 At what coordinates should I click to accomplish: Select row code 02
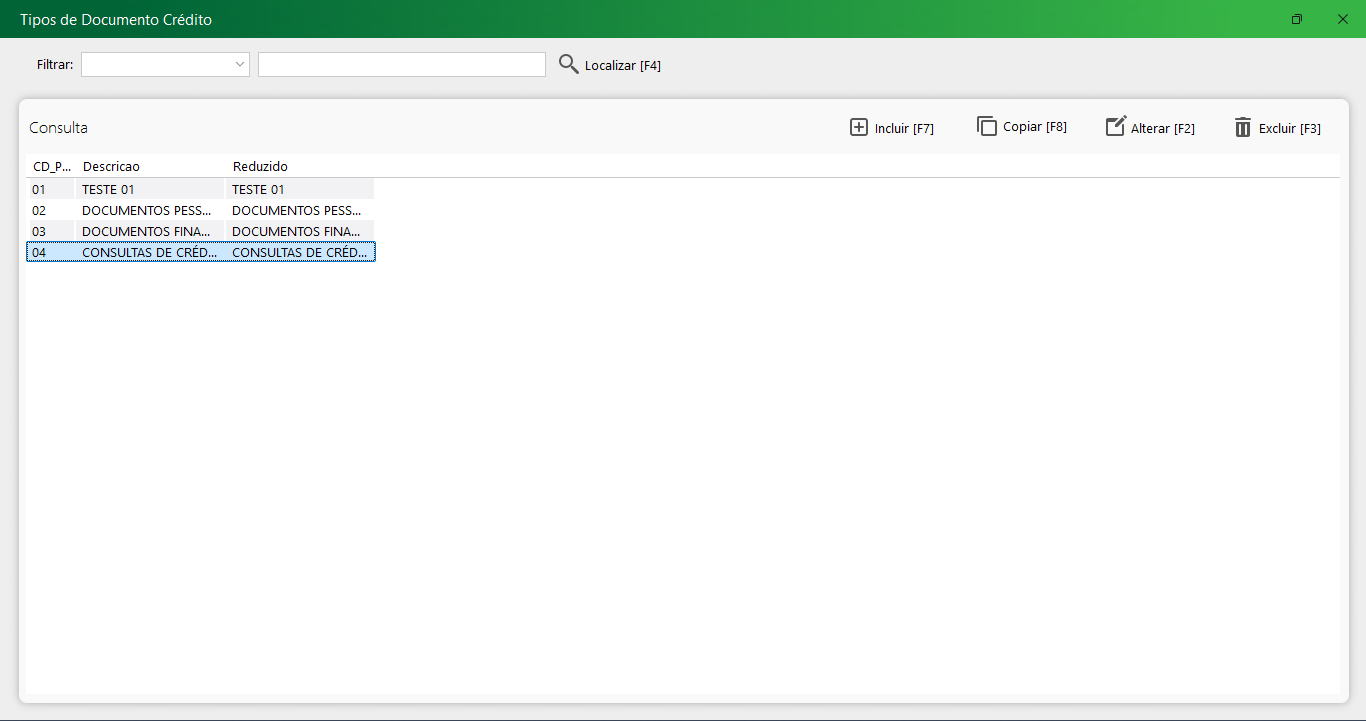pyautogui.click(x=39, y=210)
